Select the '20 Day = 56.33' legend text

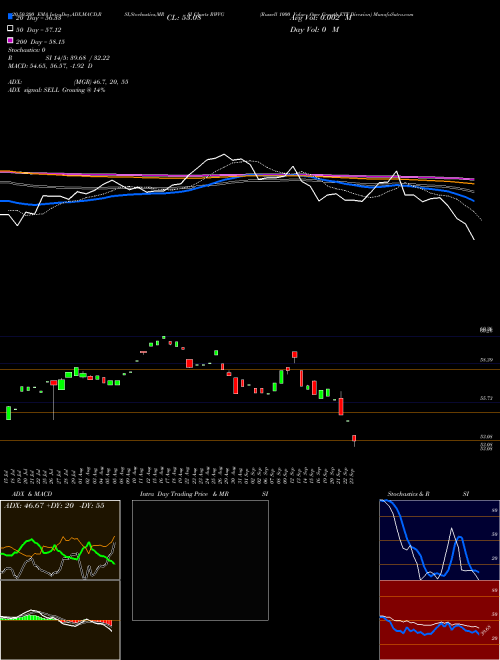click(38, 18)
